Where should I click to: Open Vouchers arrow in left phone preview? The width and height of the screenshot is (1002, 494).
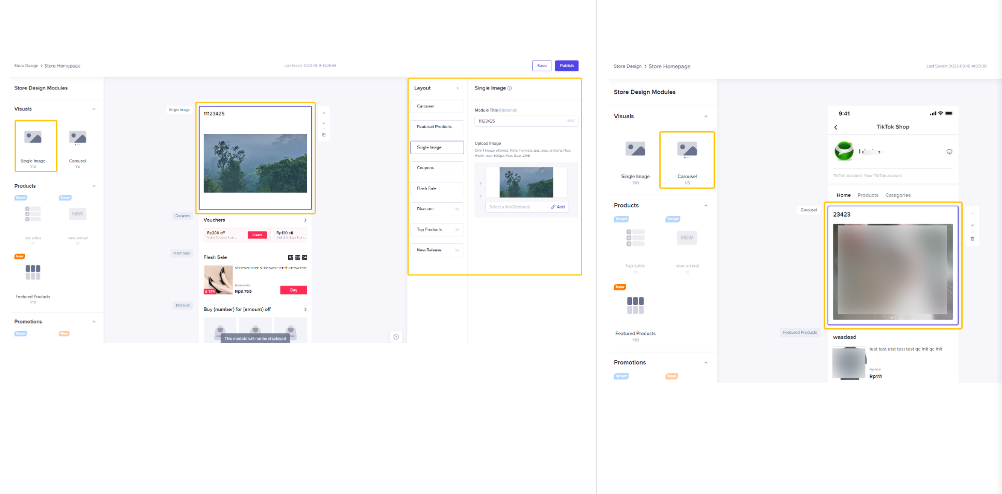click(304, 220)
